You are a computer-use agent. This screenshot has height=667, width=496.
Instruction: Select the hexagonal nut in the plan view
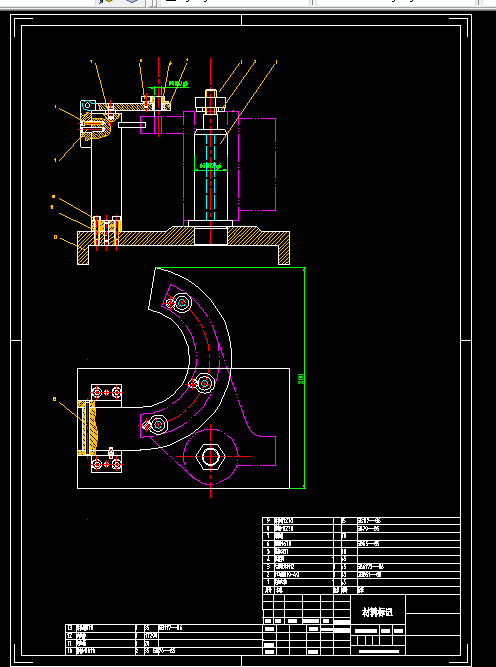(x=211, y=457)
